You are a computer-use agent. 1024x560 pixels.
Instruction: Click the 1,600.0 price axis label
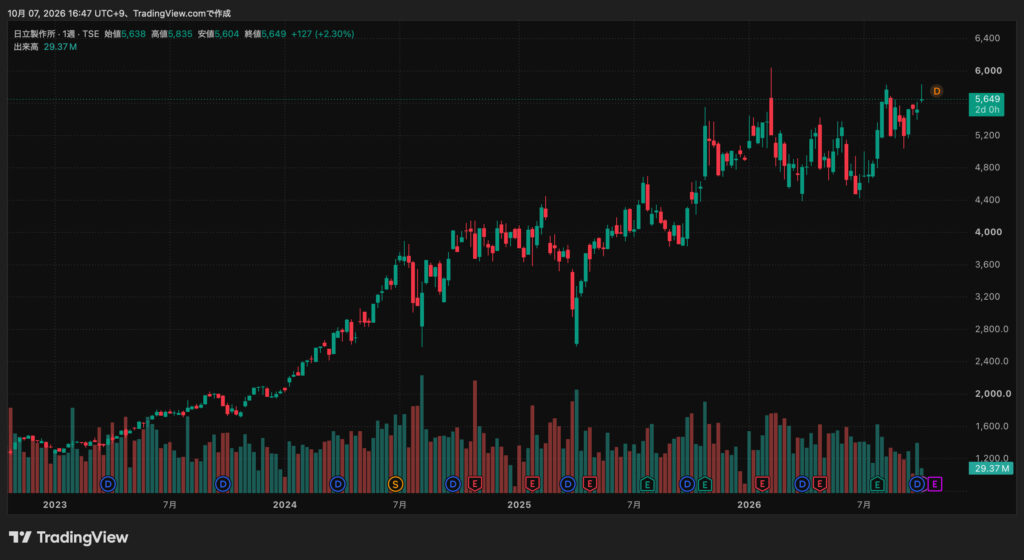(x=991, y=426)
